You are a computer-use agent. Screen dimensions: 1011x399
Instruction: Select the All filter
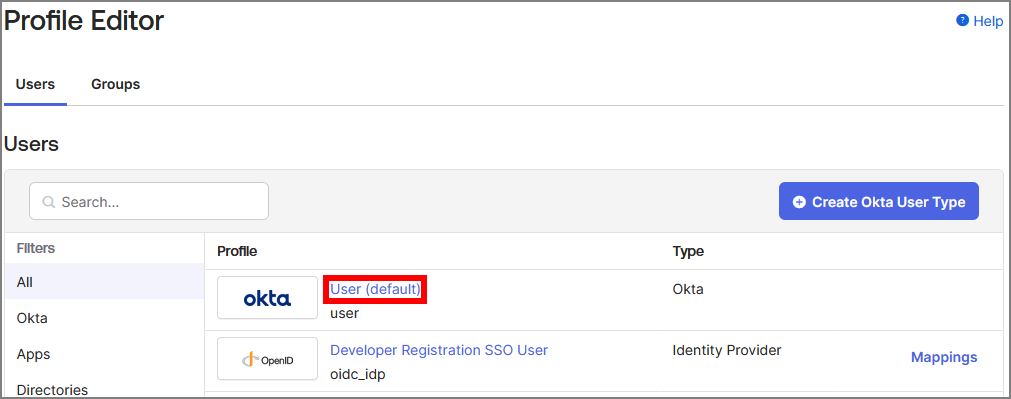click(x=104, y=282)
